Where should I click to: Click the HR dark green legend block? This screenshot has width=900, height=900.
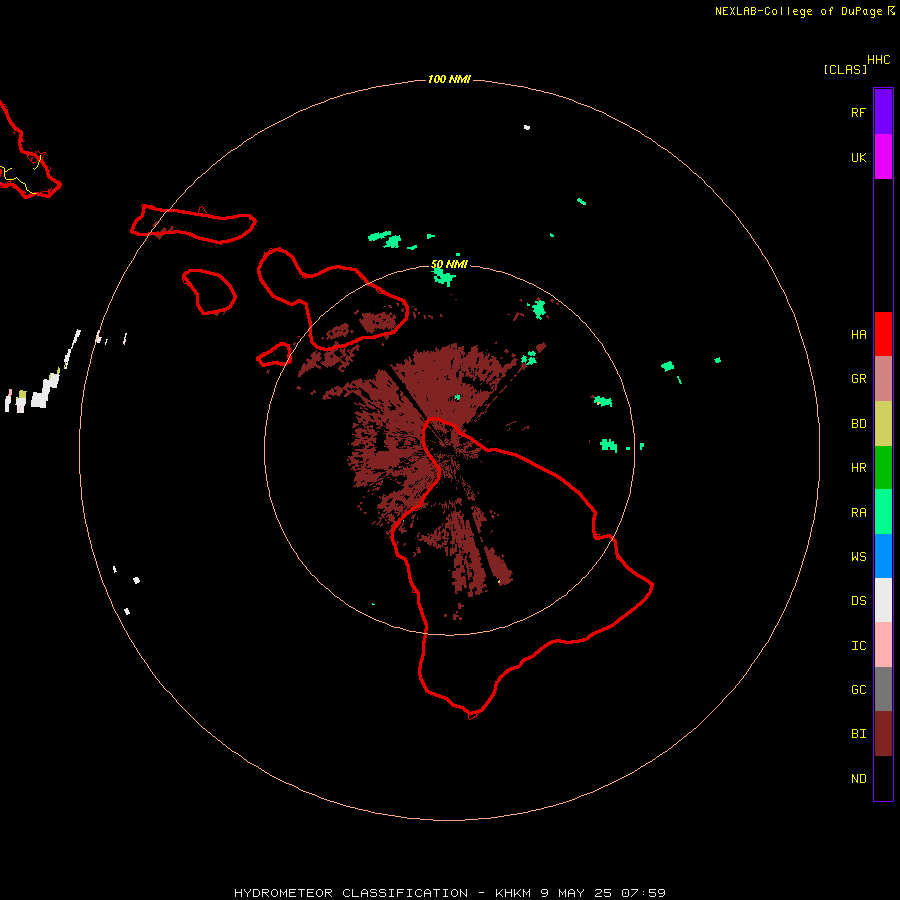click(883, 468)
